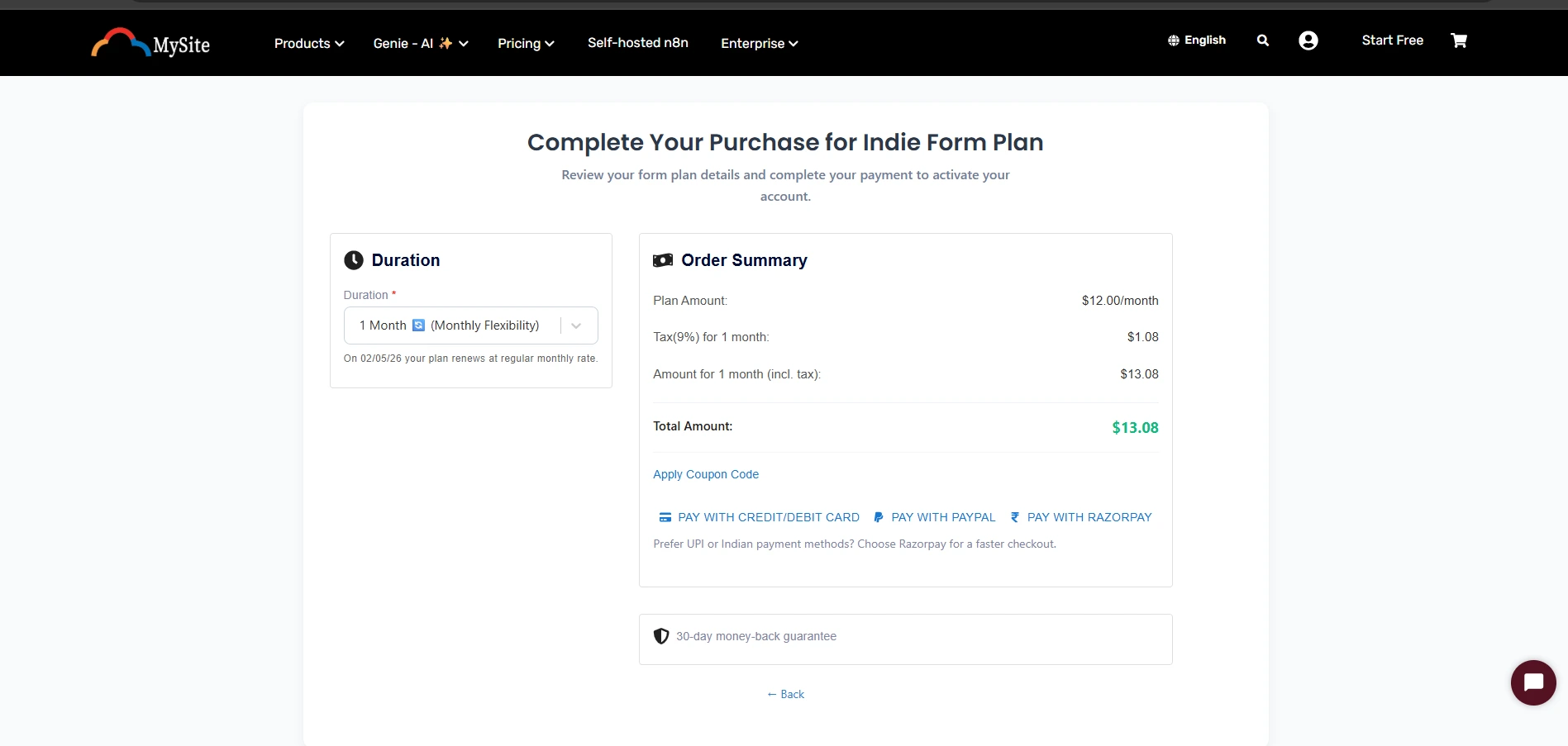
Task: Select Pay with Razorpay option
Action: (x=1080, y=517)
